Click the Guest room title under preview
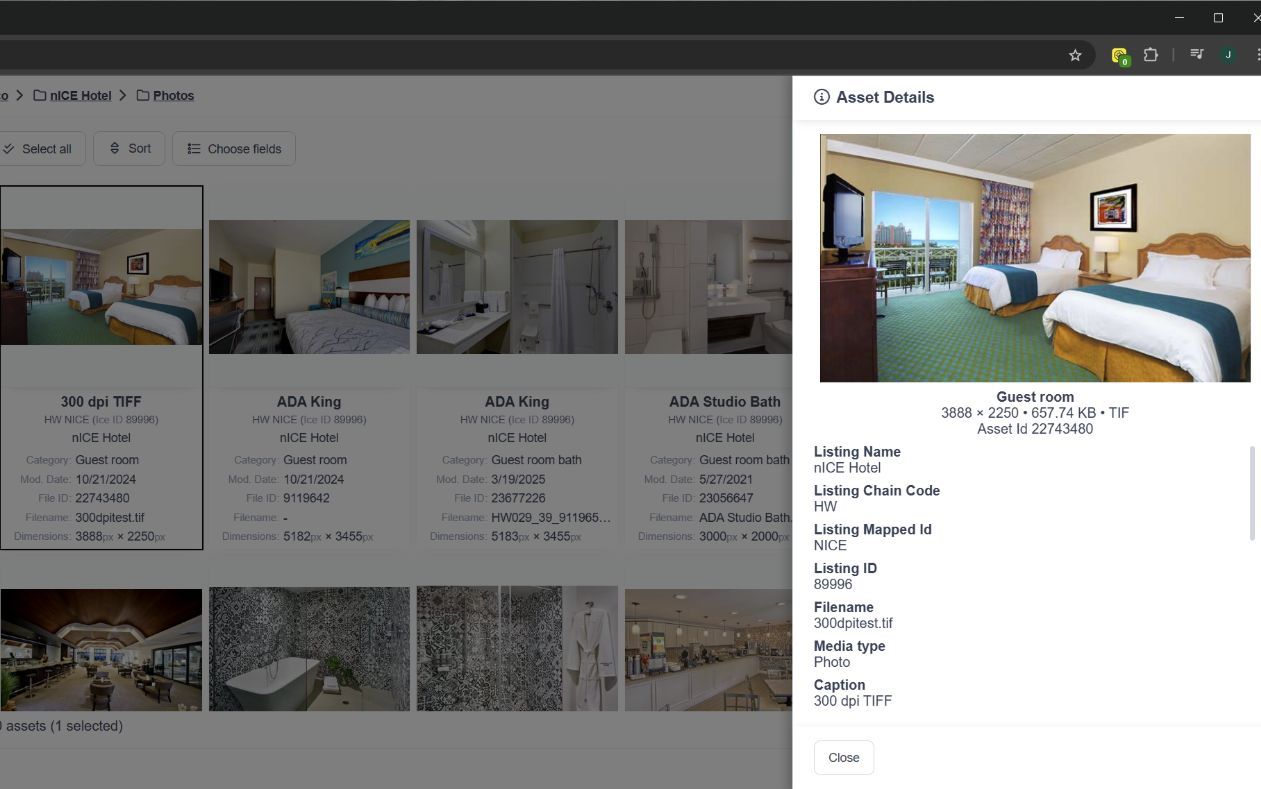This screenshot has height=789, width=1261. coord(1035,397)
